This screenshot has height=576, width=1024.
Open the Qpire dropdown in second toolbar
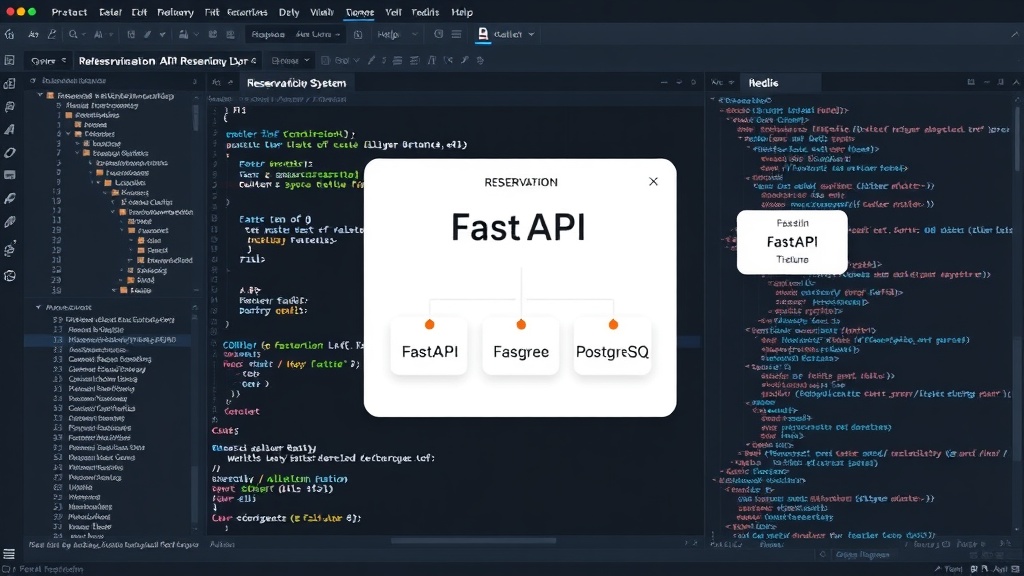pos(48,61)
